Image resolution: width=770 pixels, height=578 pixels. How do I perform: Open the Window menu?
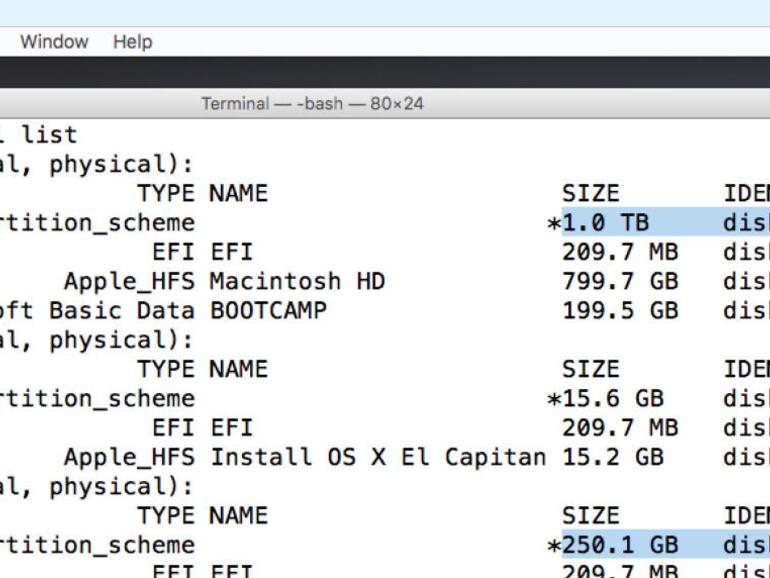54,42
